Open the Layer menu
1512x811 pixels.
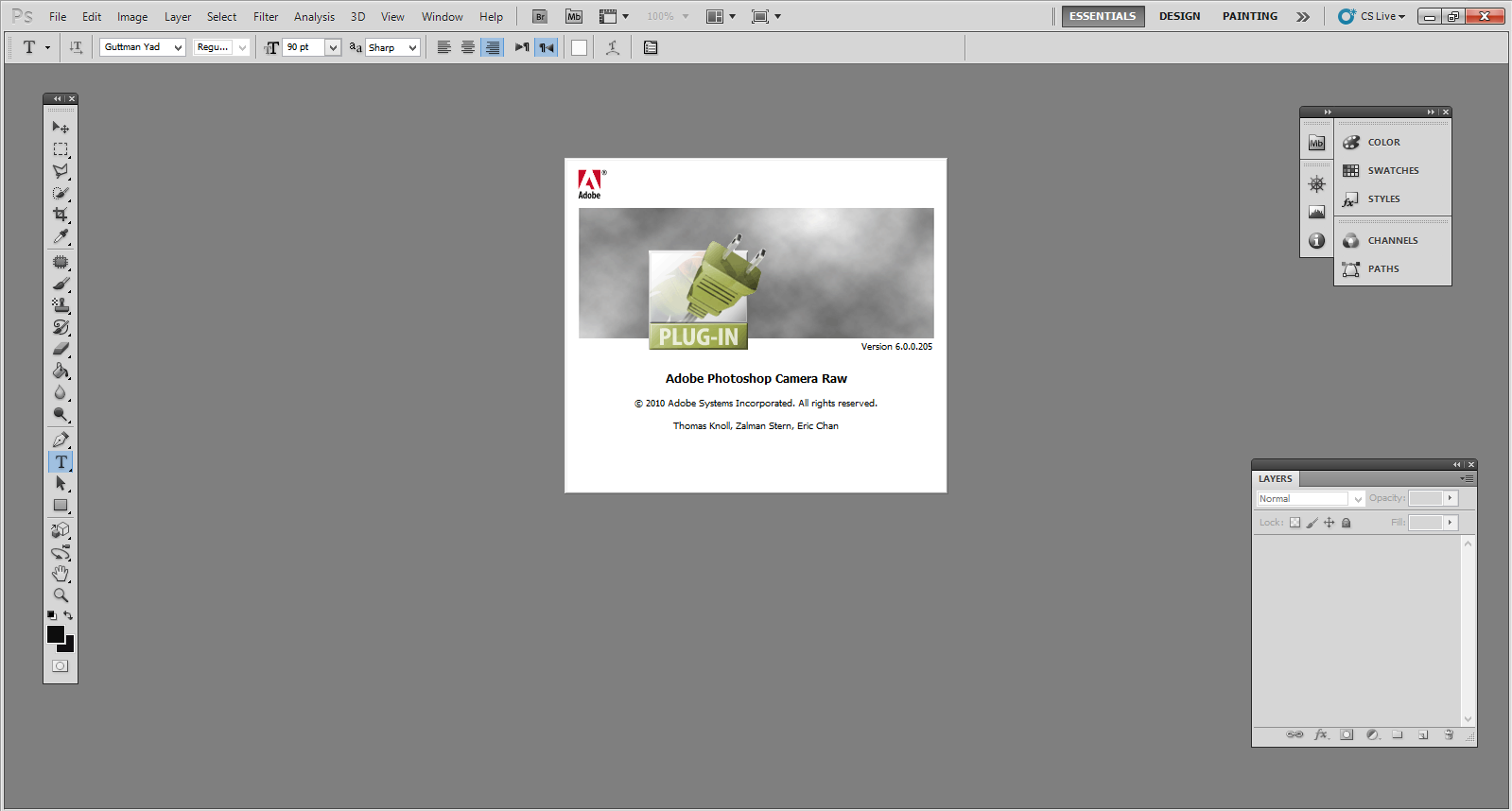[x=178, y=16]
